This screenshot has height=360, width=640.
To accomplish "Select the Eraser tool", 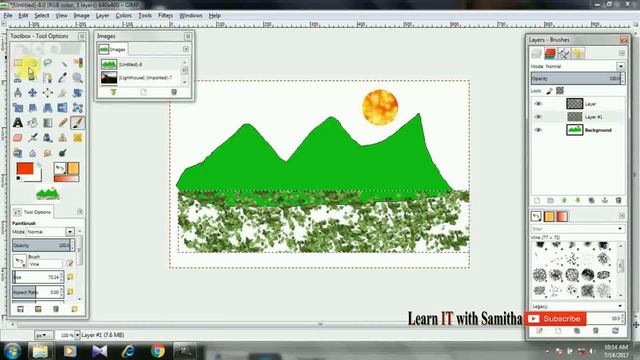I will tap(18, 138).
